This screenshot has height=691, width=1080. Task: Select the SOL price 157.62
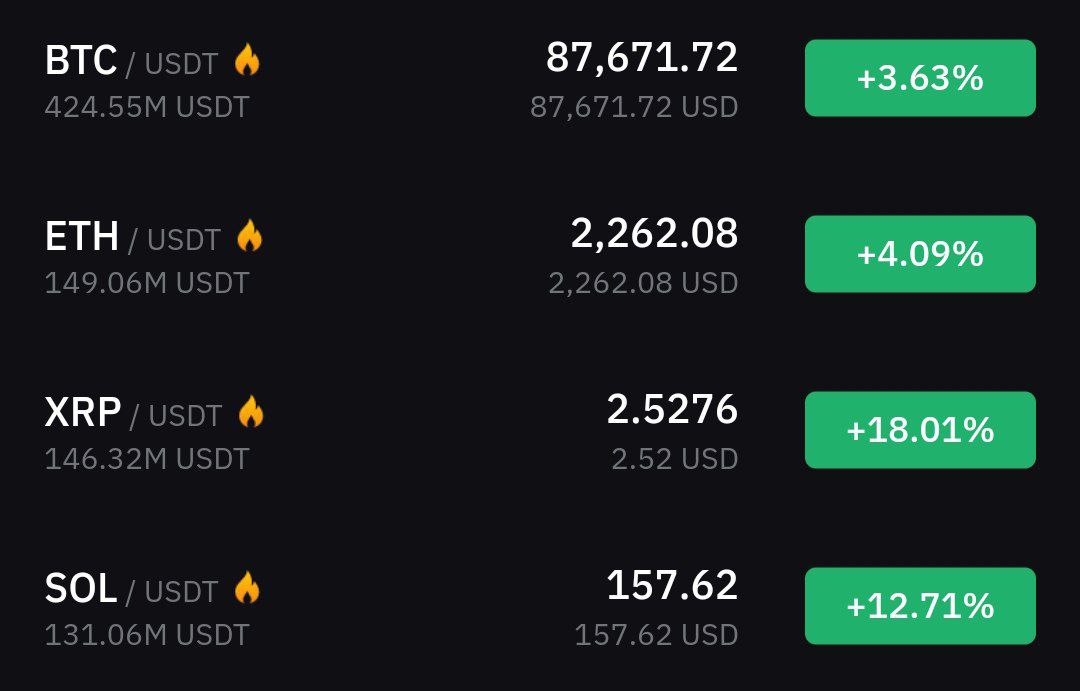[x=672, y=586]
